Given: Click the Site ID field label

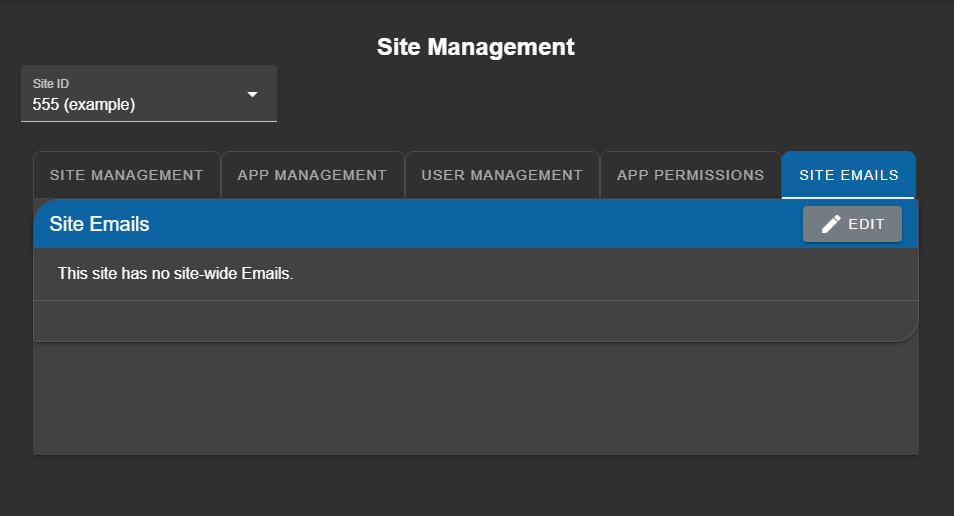Looking at the screenshot, I should tap(51, 84).
